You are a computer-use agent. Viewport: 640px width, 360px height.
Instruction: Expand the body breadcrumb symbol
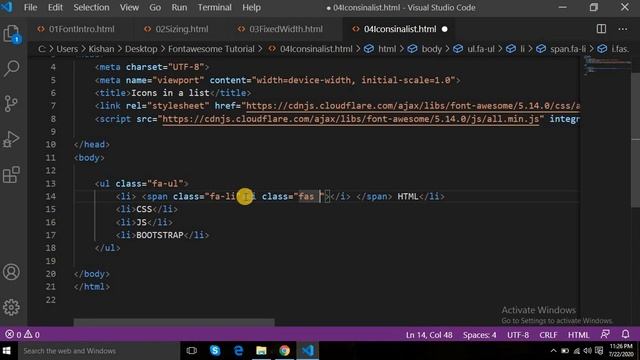[x=431, y=49]
